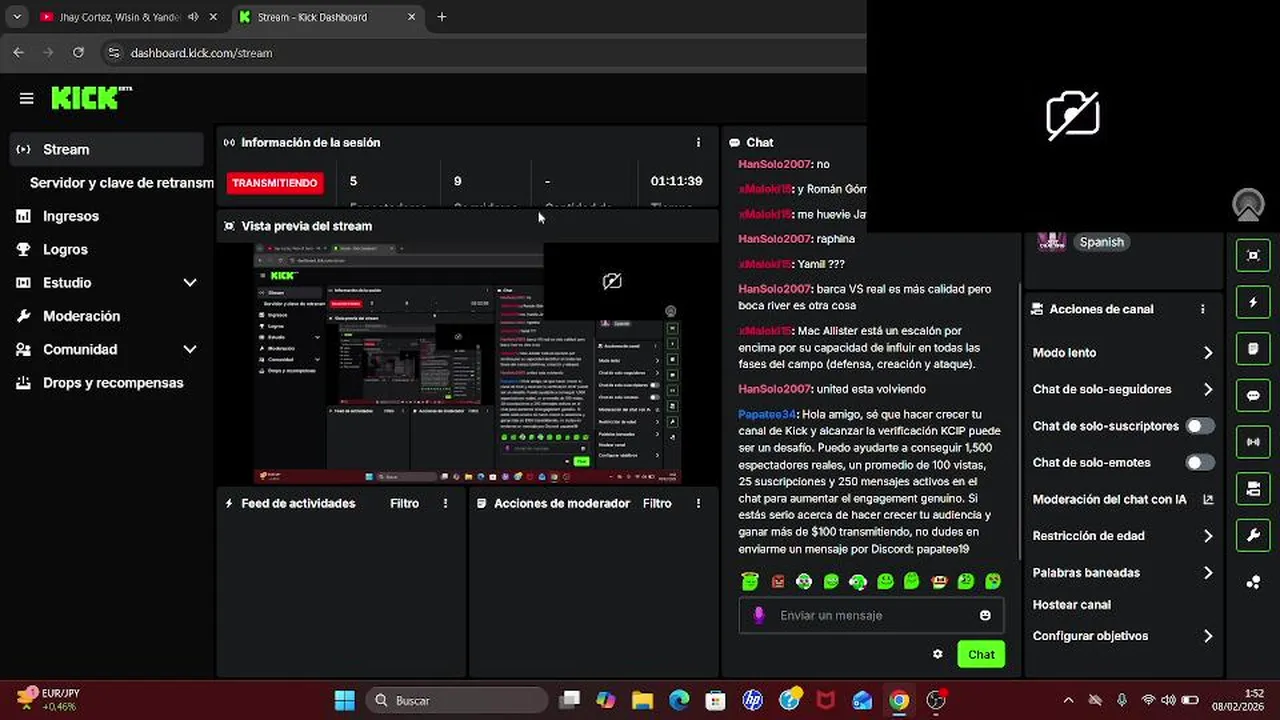Click the red angry face emote

[778, 581]
